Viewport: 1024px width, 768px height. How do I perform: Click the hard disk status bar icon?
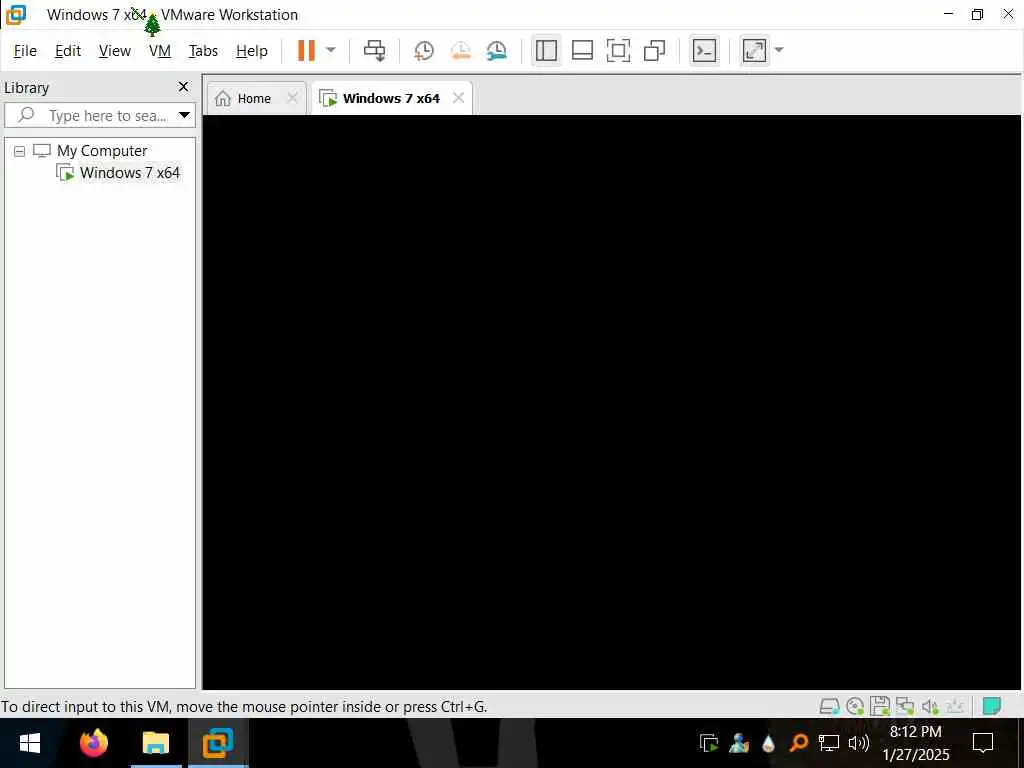(x=829, y=706)
